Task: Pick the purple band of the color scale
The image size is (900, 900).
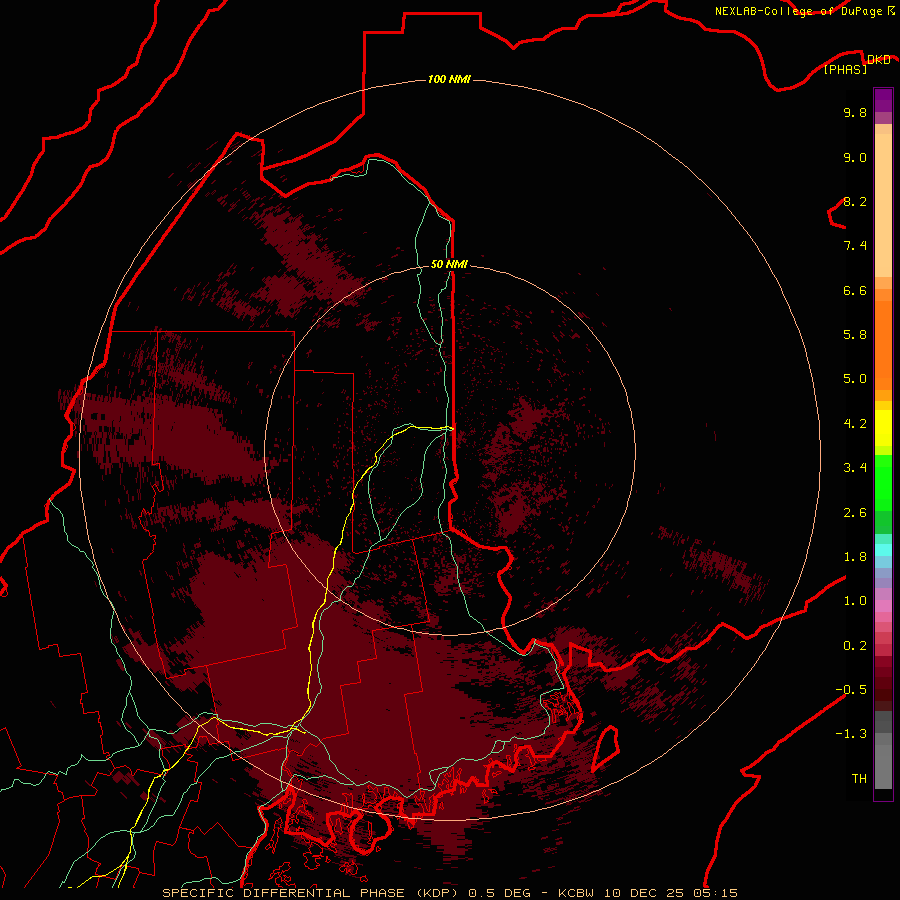Action: (883, 100)
